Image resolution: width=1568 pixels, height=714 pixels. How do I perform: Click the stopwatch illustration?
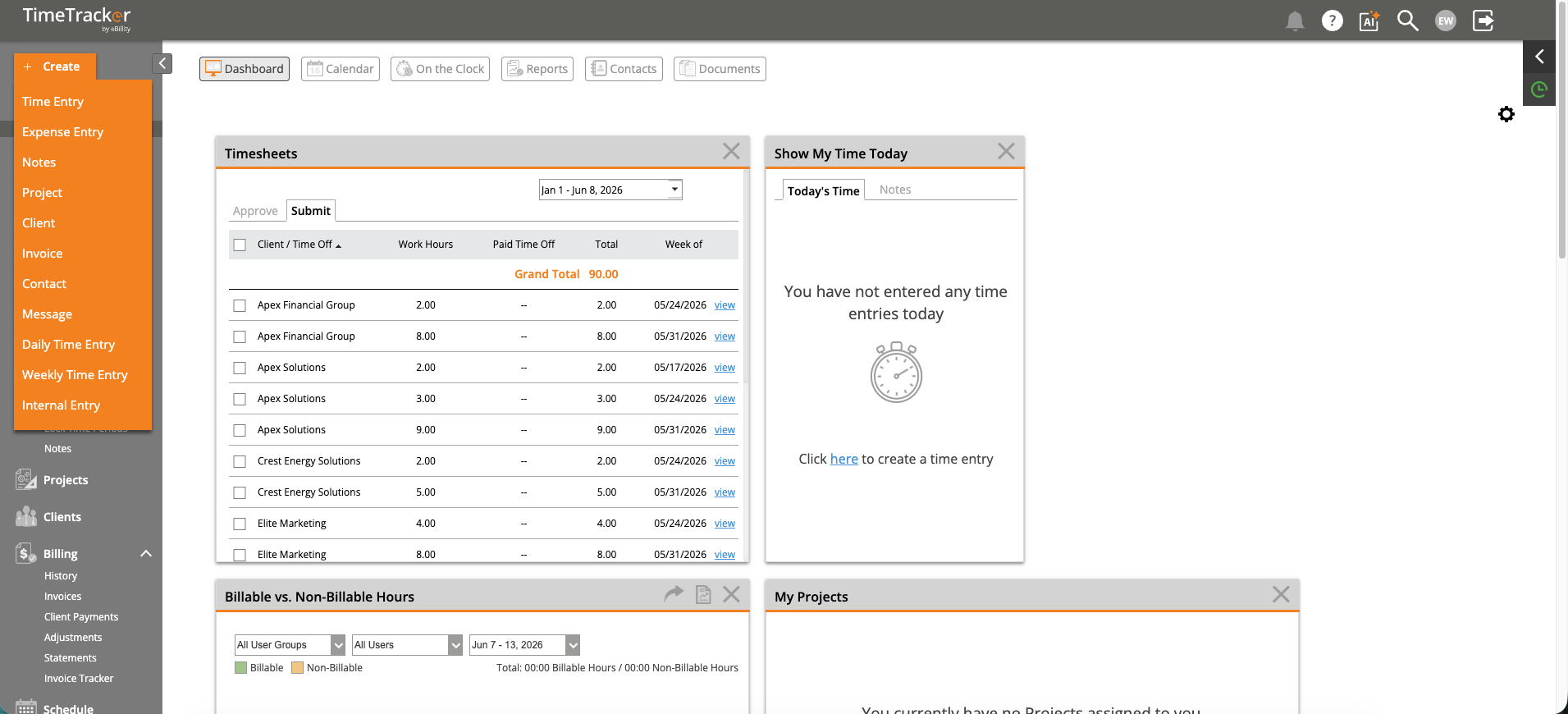[x=896, y=373]
